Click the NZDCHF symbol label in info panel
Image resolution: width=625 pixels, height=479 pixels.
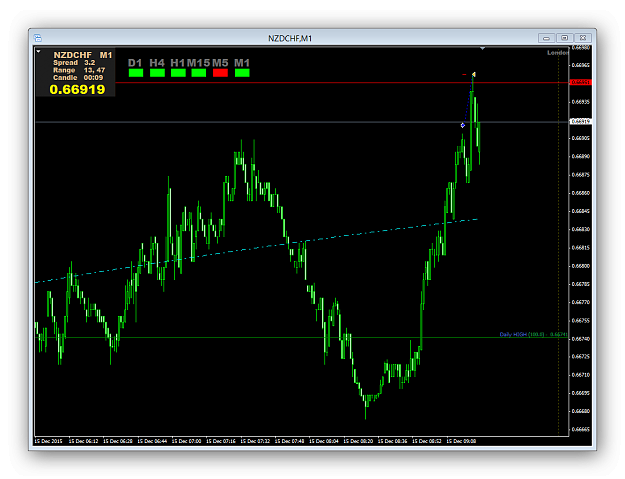pos(73,55)
